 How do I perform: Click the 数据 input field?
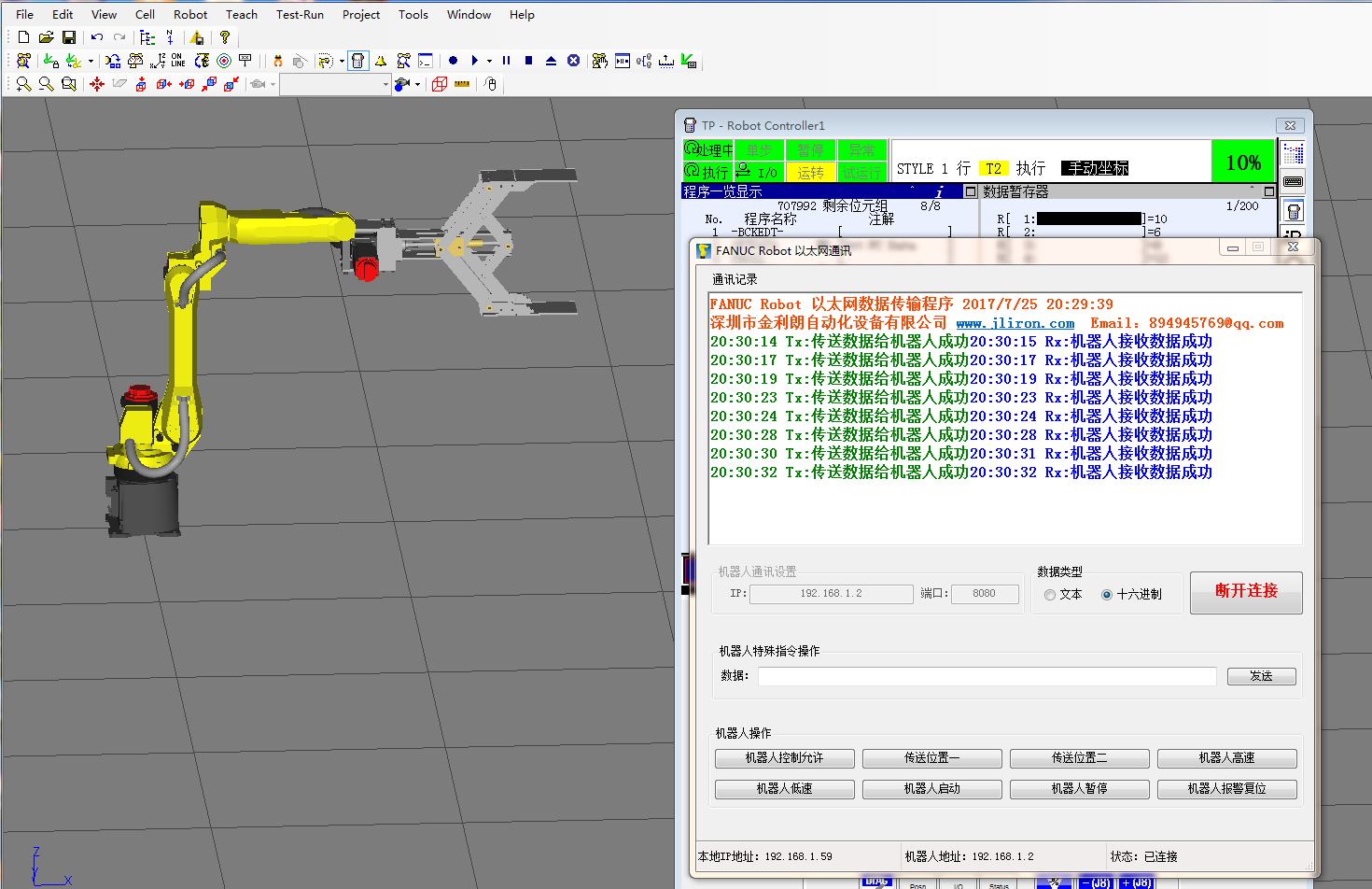tap(987, 676)
